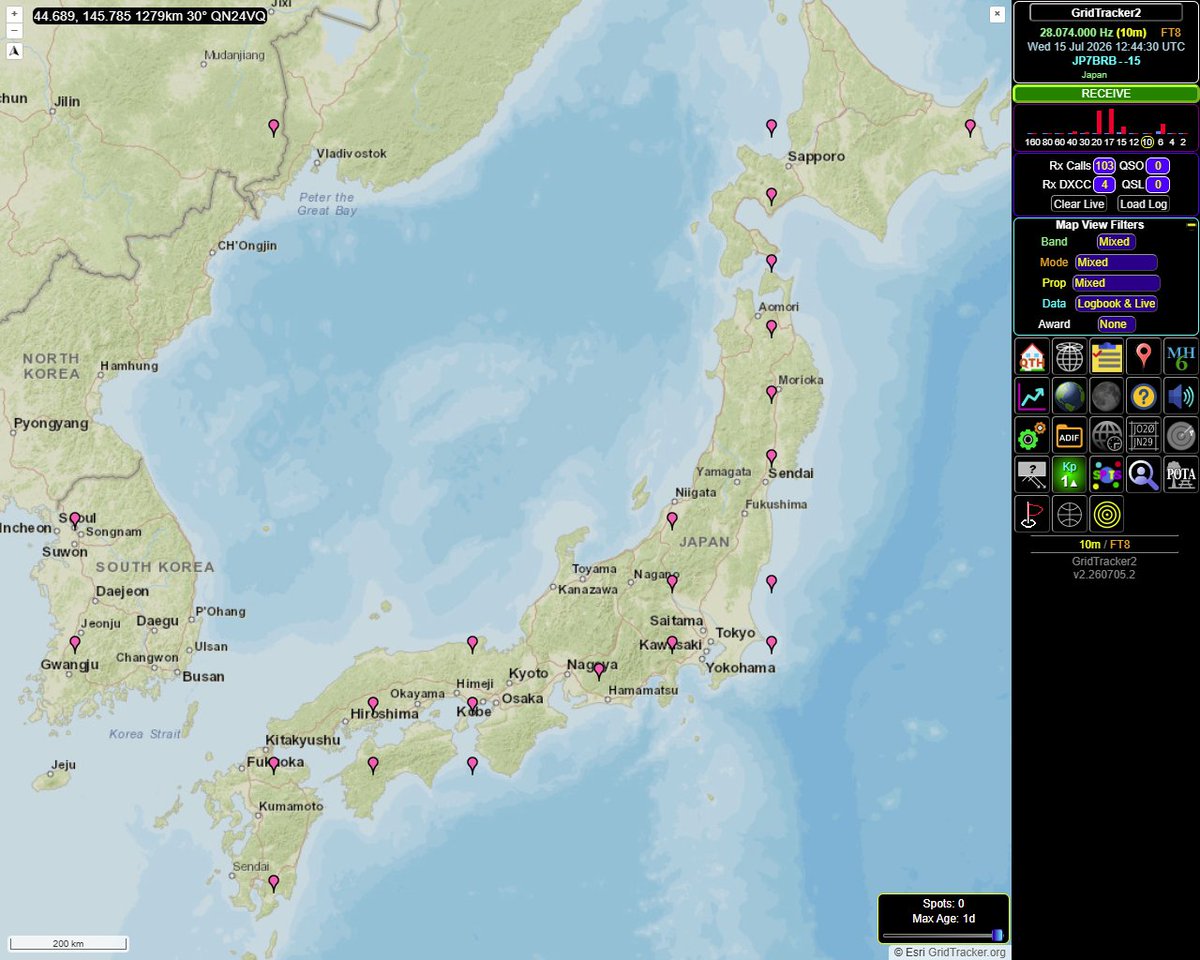Click the Load Log button
The image size is (1200, 960).
tap(1143, 204)
